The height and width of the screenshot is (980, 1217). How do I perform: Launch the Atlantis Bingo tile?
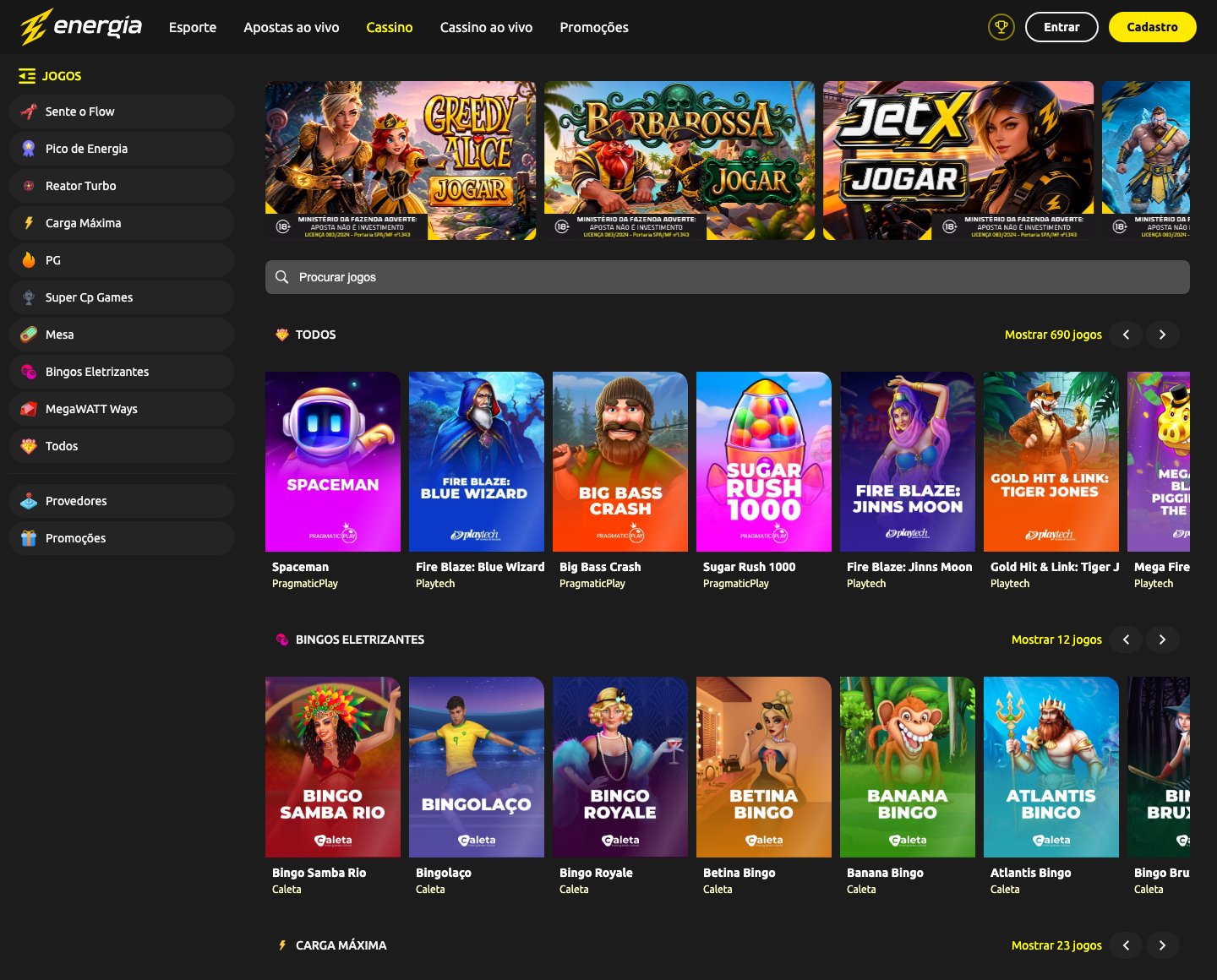[x=1051, y=767]
